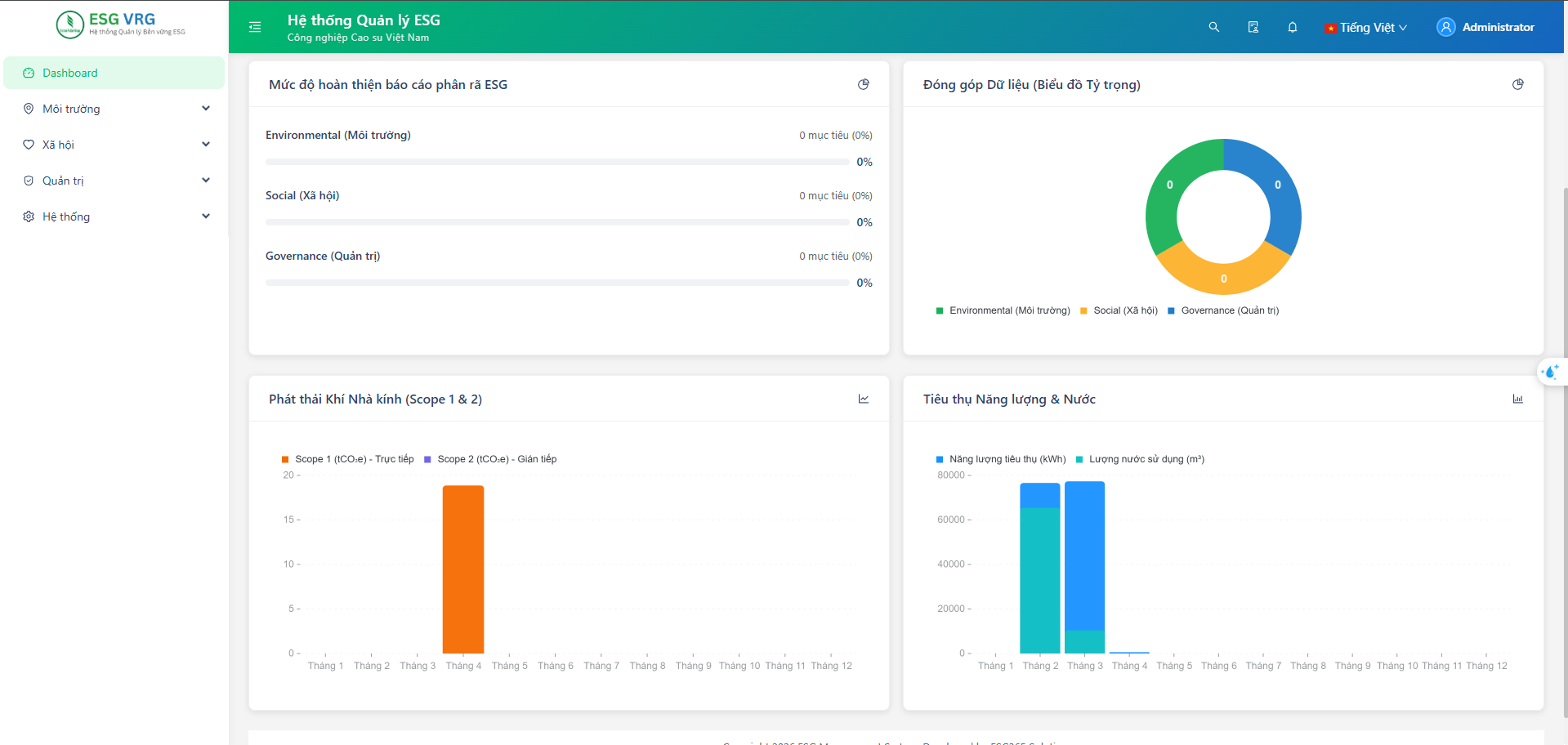Expand the Môi trường sidebar menu
The image size is (1568, 745).
[x=114, y=109]
